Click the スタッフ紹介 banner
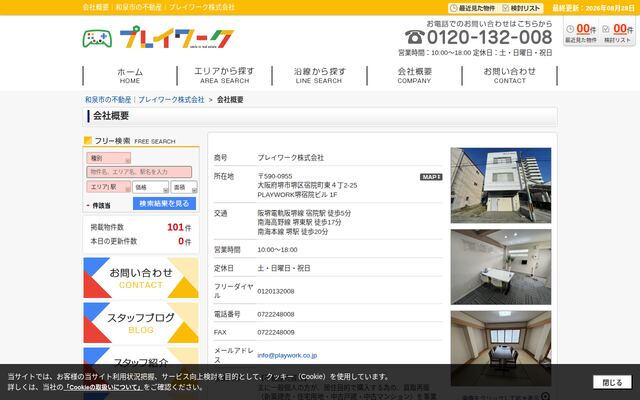 [x=141, y=356]
